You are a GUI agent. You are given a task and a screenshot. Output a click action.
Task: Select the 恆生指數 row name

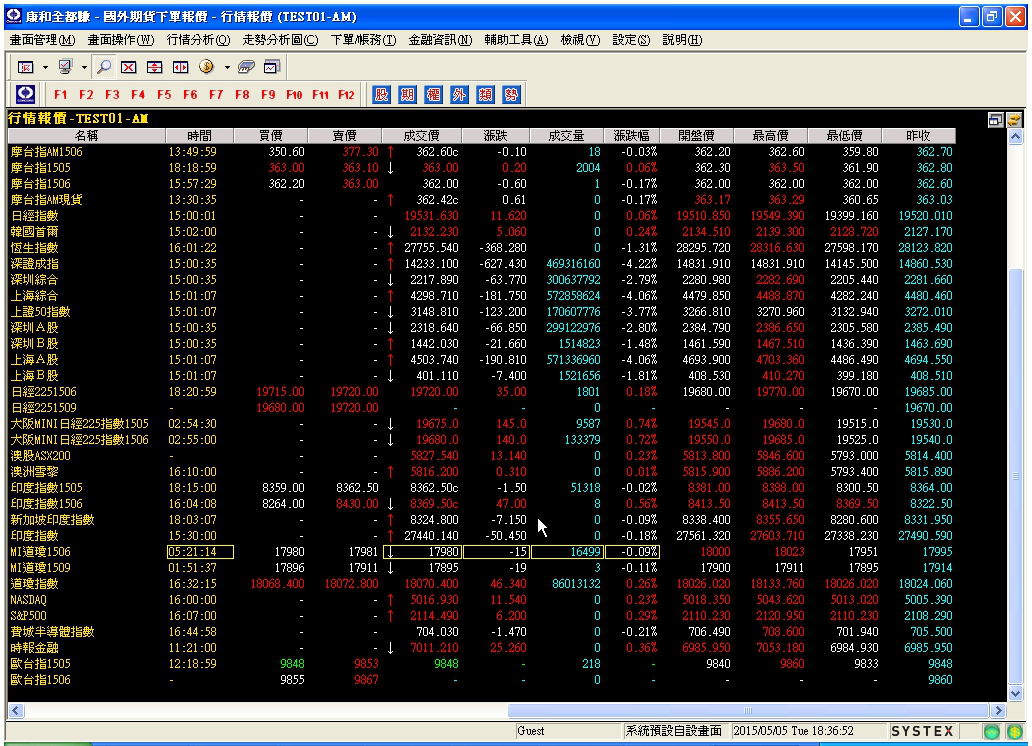[34, 248]
